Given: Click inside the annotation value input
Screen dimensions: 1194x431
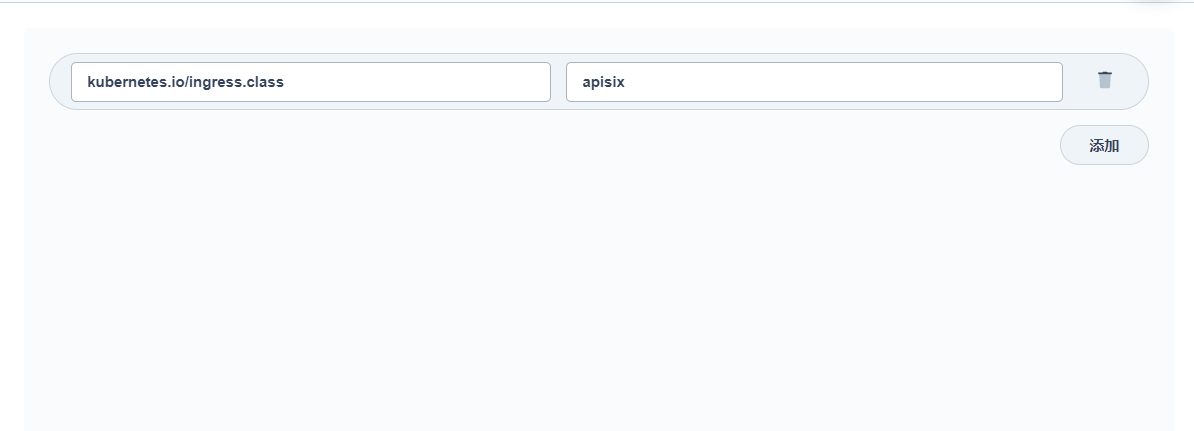Looking at the screenshot, I should [x=814, y=82].
